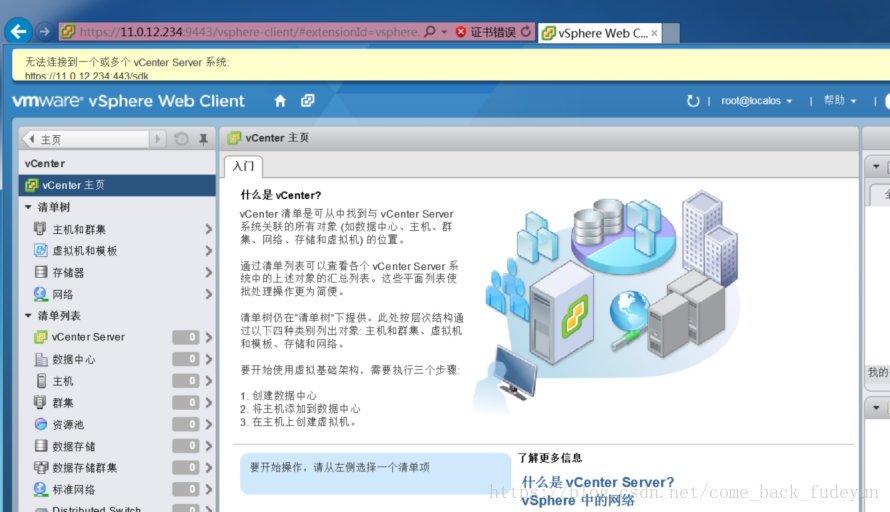Switch to the 入门 tab
Image resolution: width=890 pixels, height=512 pixels.
point(244,166)
